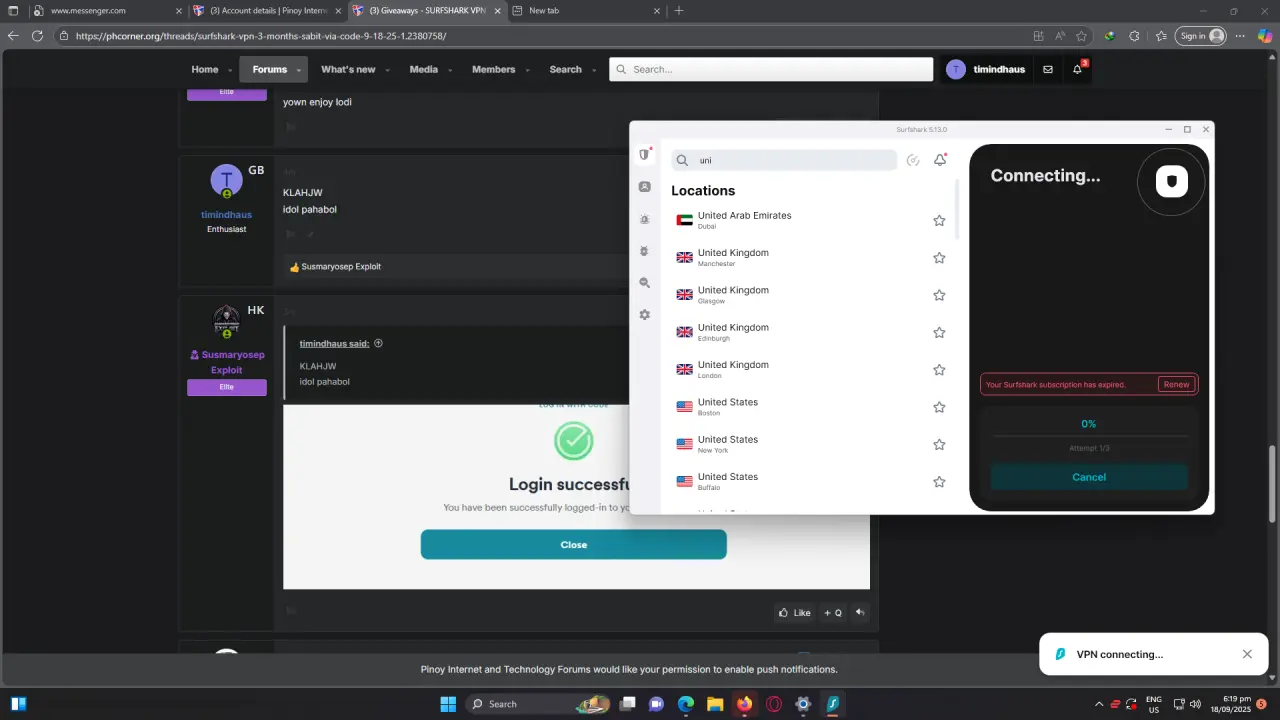This screenshot has height=720, width=1280.
Task: Click the +Q multi-quote button
Action: [833, 613]
